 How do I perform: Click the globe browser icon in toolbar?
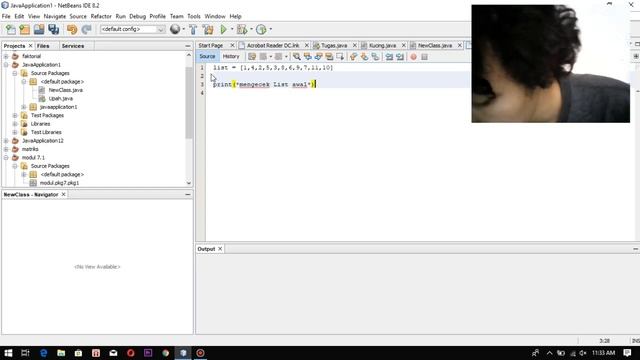[175, 29]
